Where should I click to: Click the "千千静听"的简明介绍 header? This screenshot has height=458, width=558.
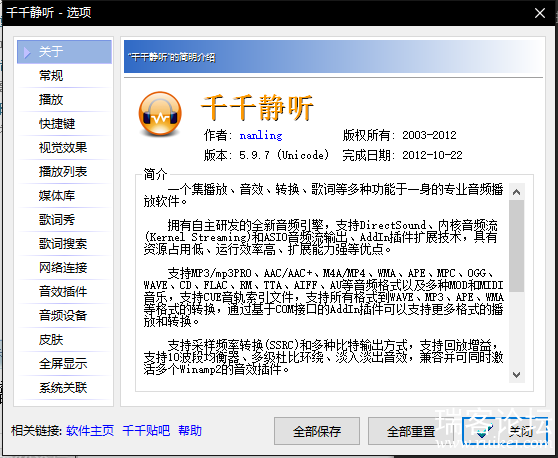tap(172, 57)
